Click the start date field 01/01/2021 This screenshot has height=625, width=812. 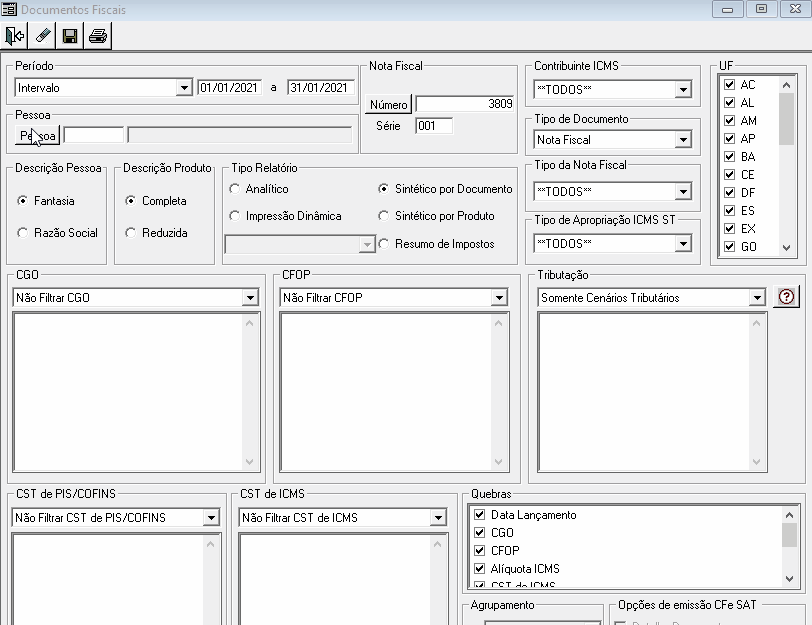click(x=230, y=88)
